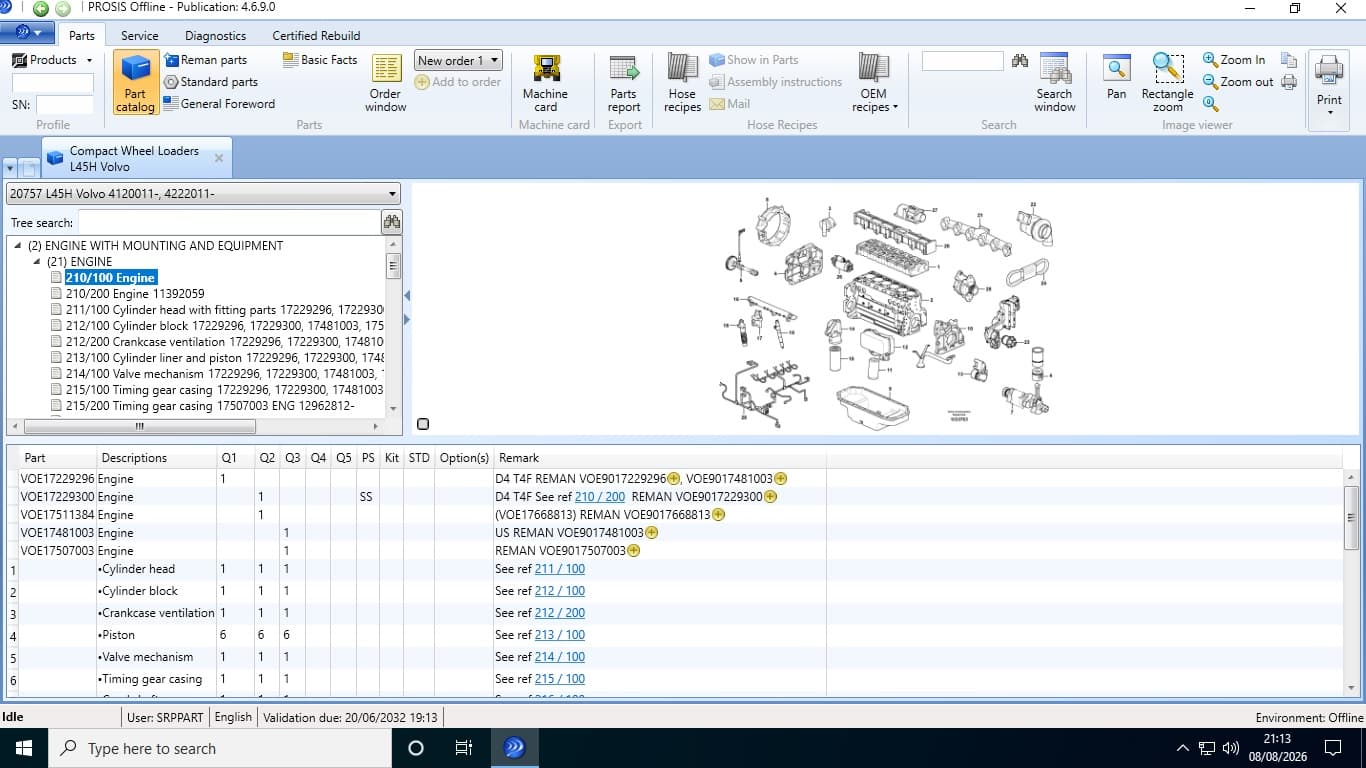Viewport: 1366px width, 768px height.
Task: Go back with the green arrow in the title bar
Action: (x=40, y=9)
